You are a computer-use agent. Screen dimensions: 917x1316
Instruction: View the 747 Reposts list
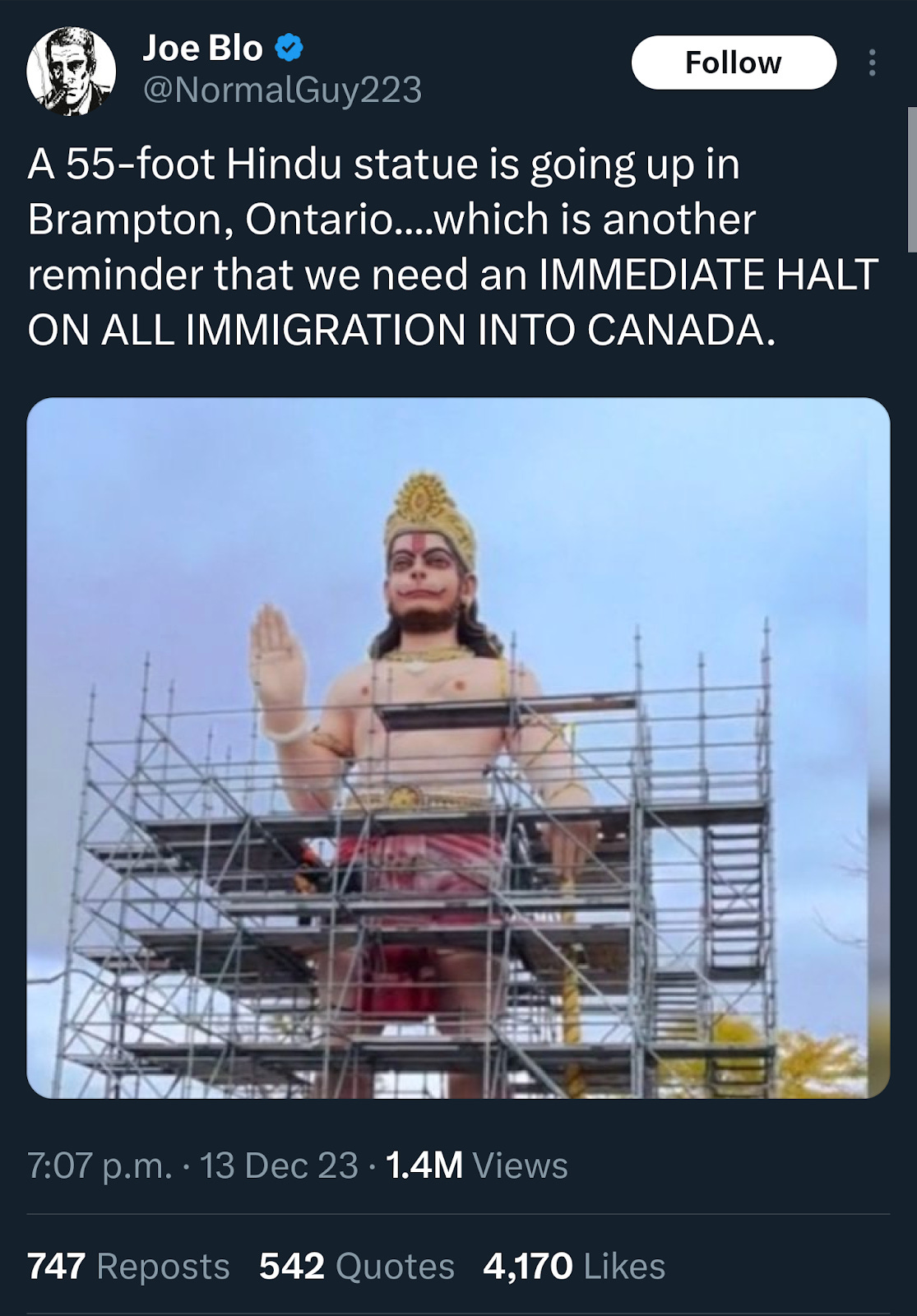(128, 1266)
